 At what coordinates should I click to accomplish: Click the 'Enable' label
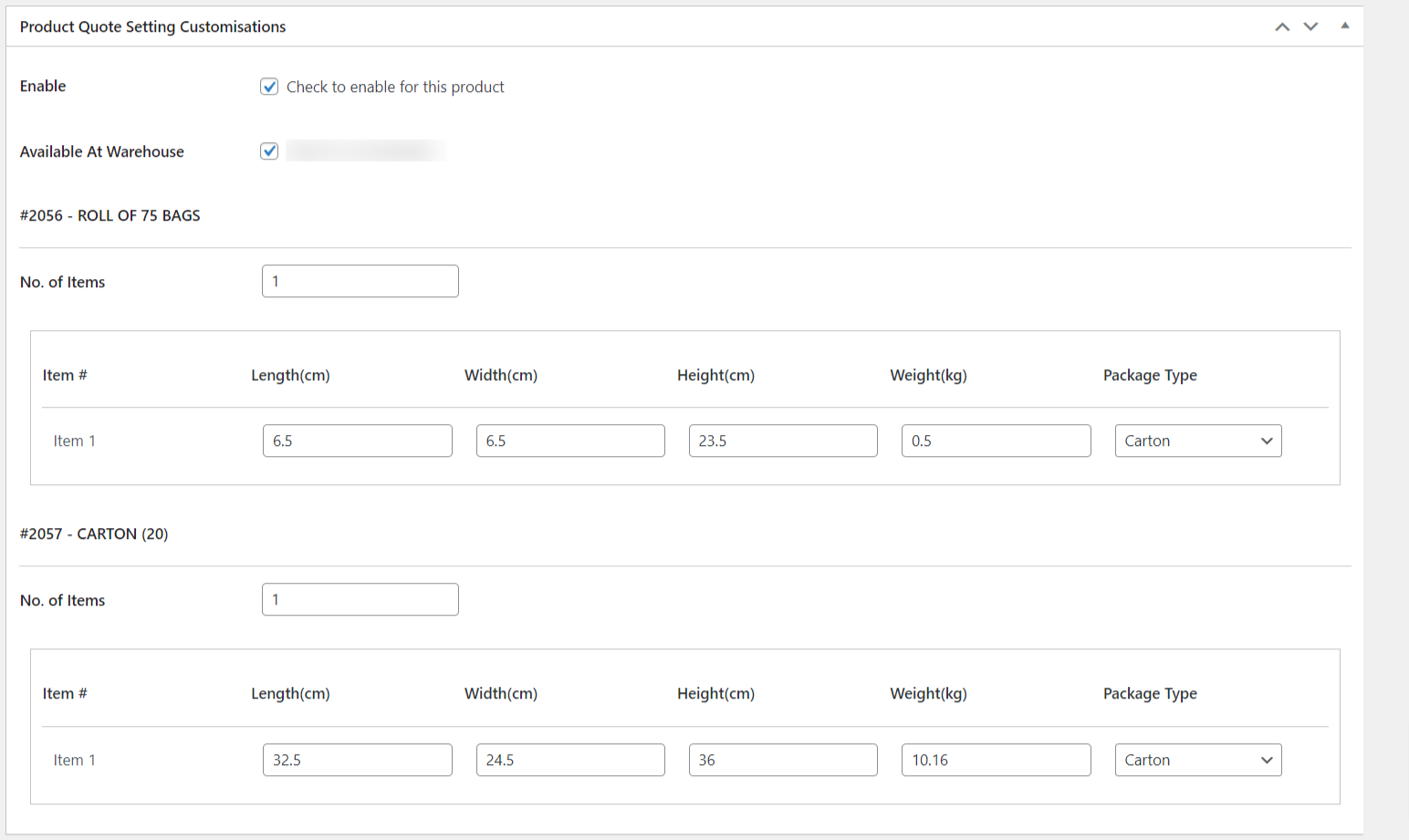pyautogui.click(x=43, y=86)
